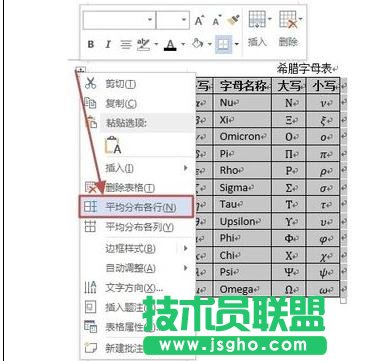
Task: Click the Insert table grid icon
Action: point(257,20)
